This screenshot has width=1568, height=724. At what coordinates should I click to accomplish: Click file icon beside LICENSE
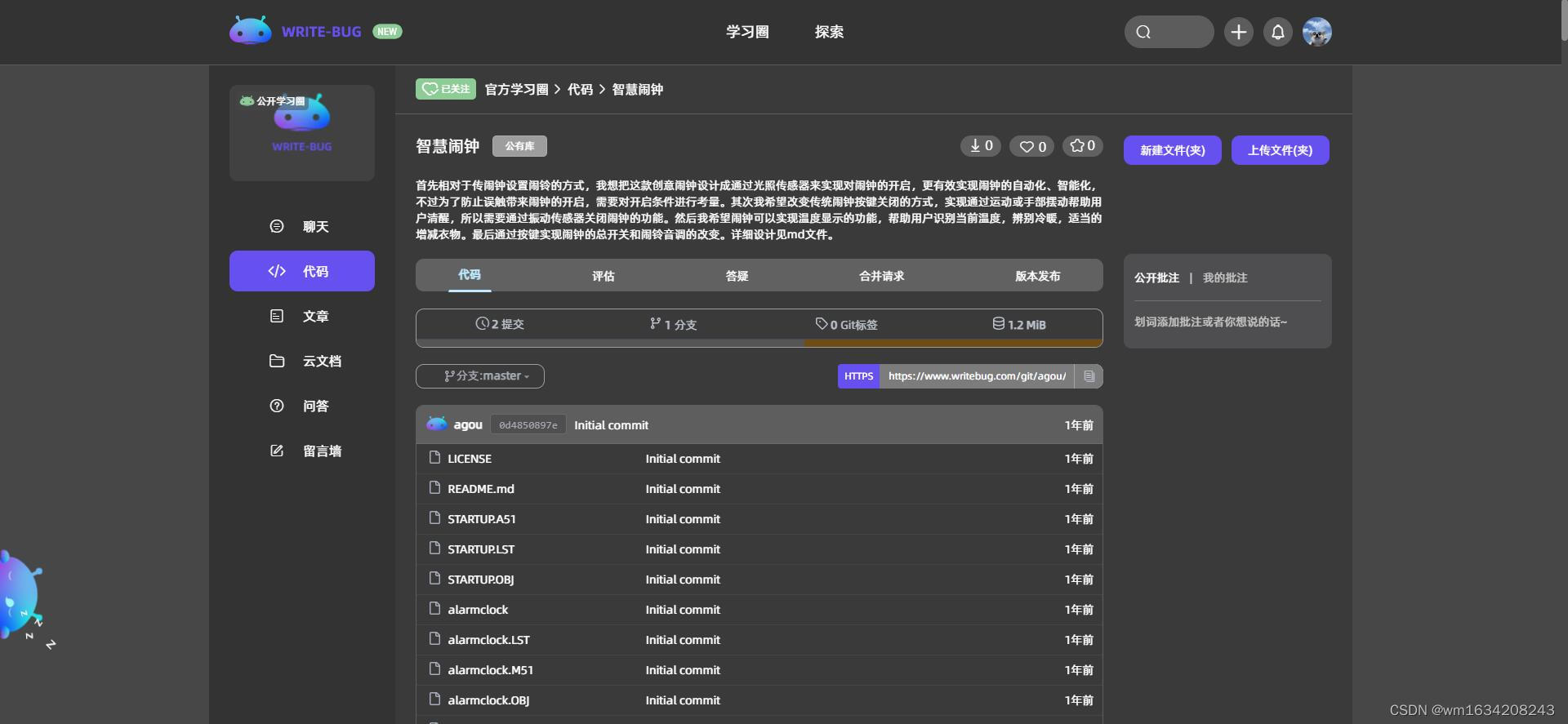(434, 457)
